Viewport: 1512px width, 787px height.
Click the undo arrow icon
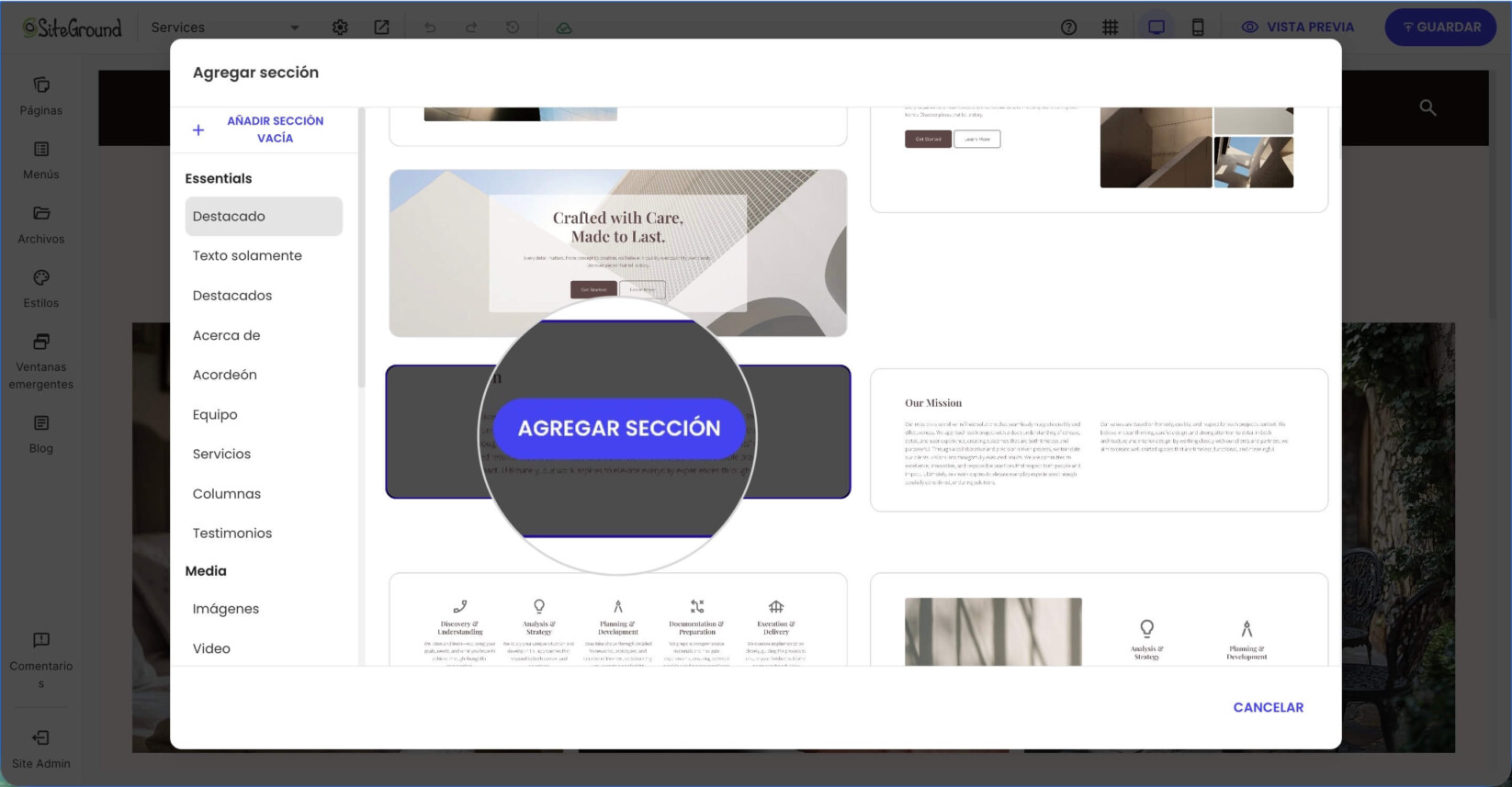point(430,28)
